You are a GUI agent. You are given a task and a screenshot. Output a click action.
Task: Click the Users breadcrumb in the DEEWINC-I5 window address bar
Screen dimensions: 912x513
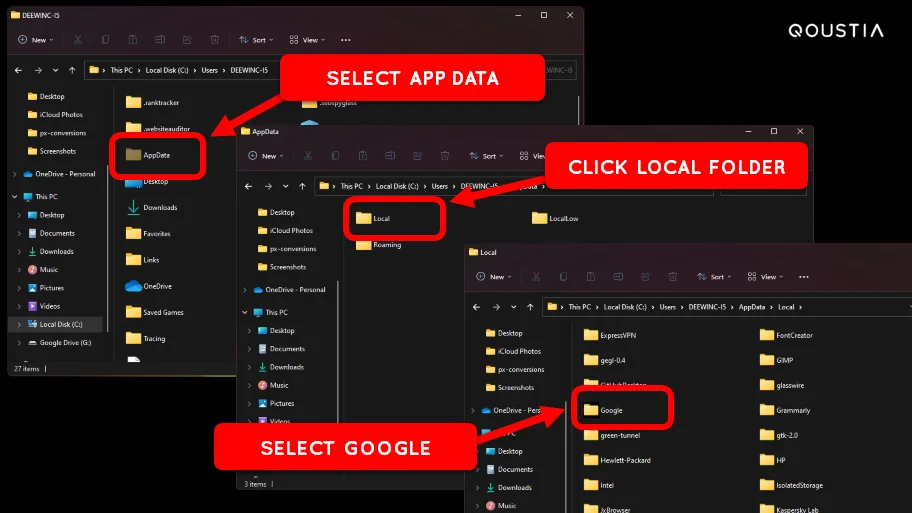[x=209, y=70]
